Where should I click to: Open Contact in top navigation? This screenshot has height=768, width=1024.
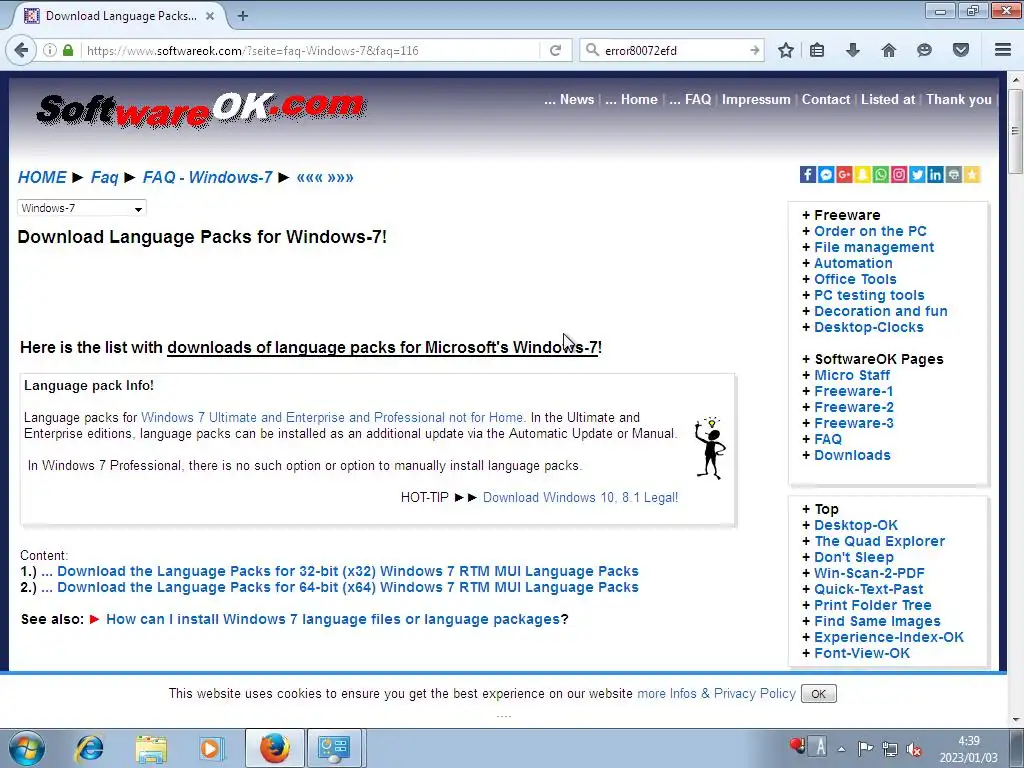point(825,99)
